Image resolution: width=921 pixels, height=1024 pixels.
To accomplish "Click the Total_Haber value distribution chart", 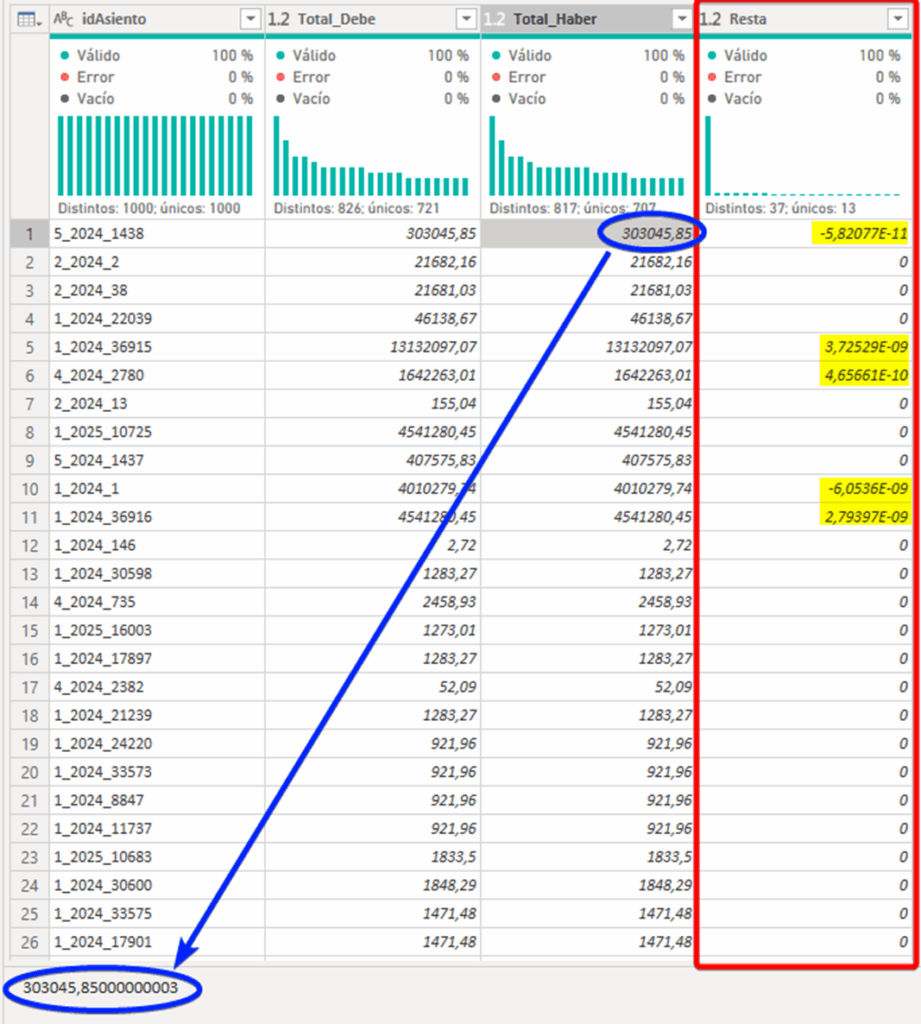I will coord(587,155).
